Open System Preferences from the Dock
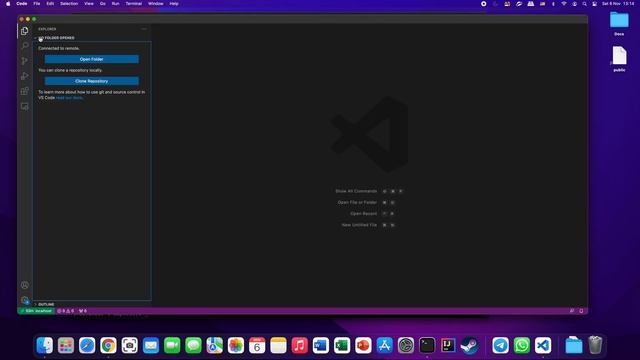 point(406,345)
